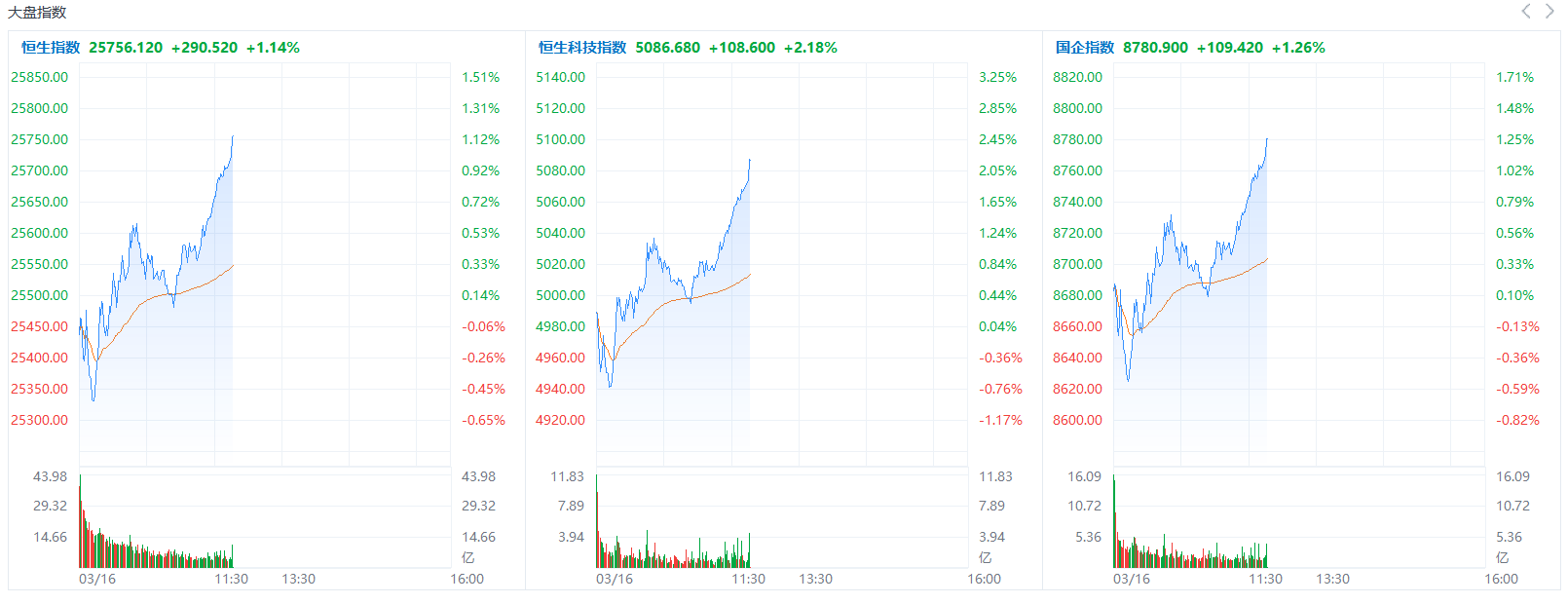
Task: Click the 恒生科技指数 price 5086.680
Action: [x=667, y=48]
